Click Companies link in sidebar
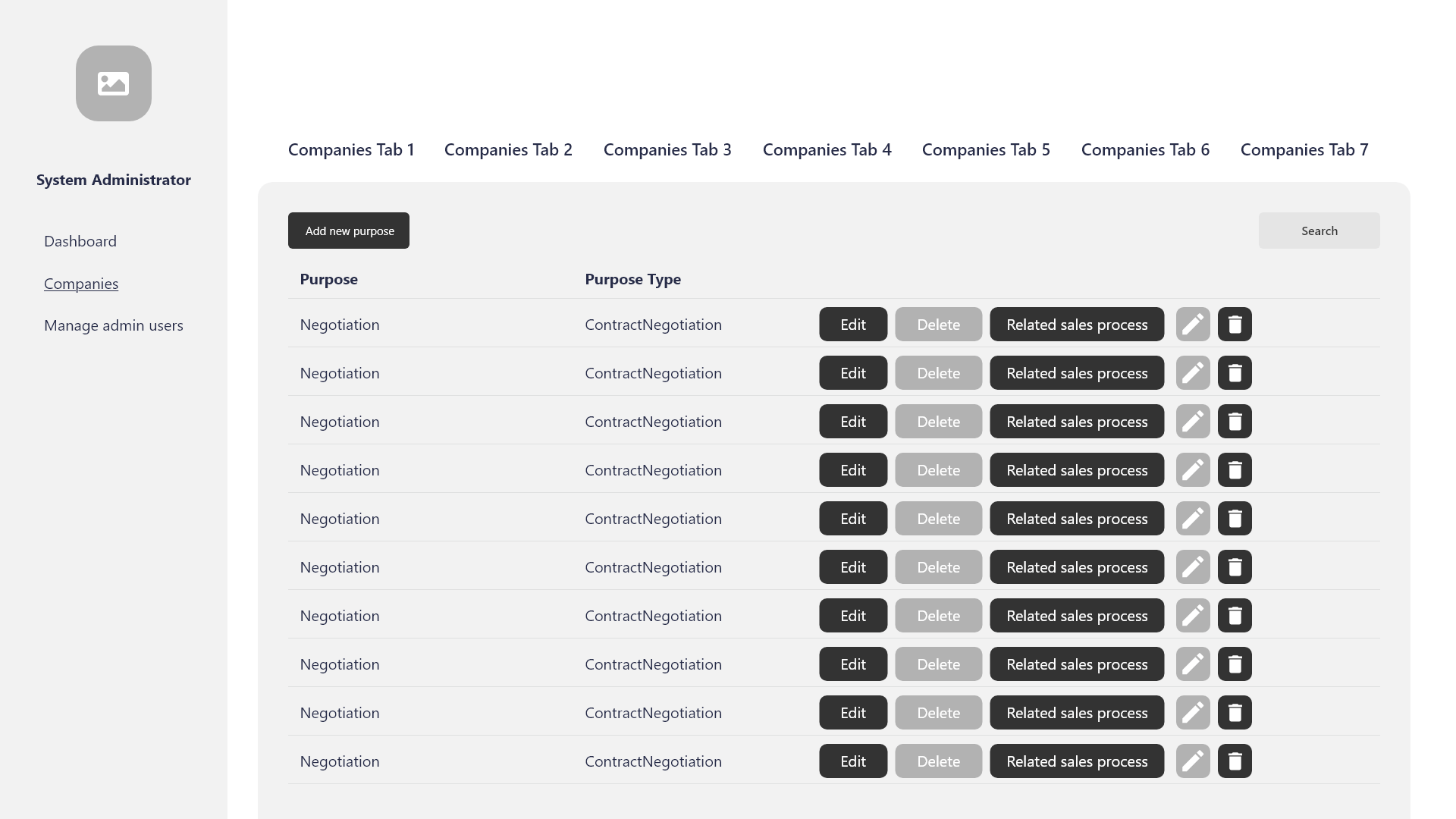 (81, 284)
